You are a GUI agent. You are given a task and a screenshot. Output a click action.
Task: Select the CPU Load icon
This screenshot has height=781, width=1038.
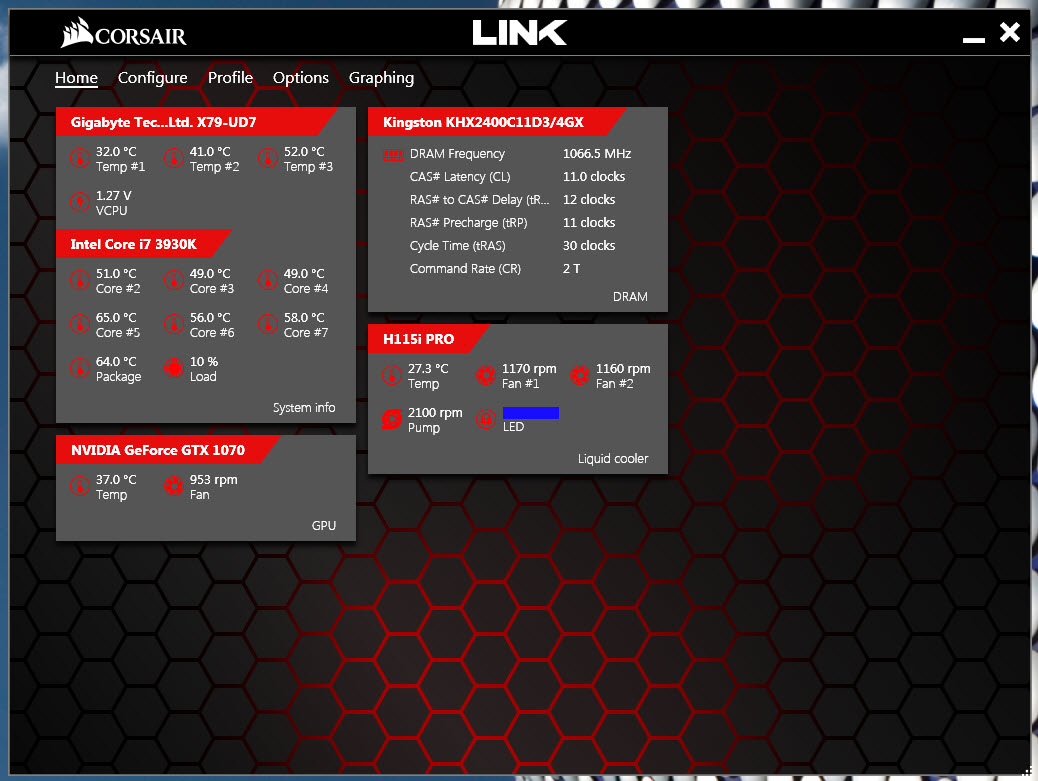click(x=174, y=368)
